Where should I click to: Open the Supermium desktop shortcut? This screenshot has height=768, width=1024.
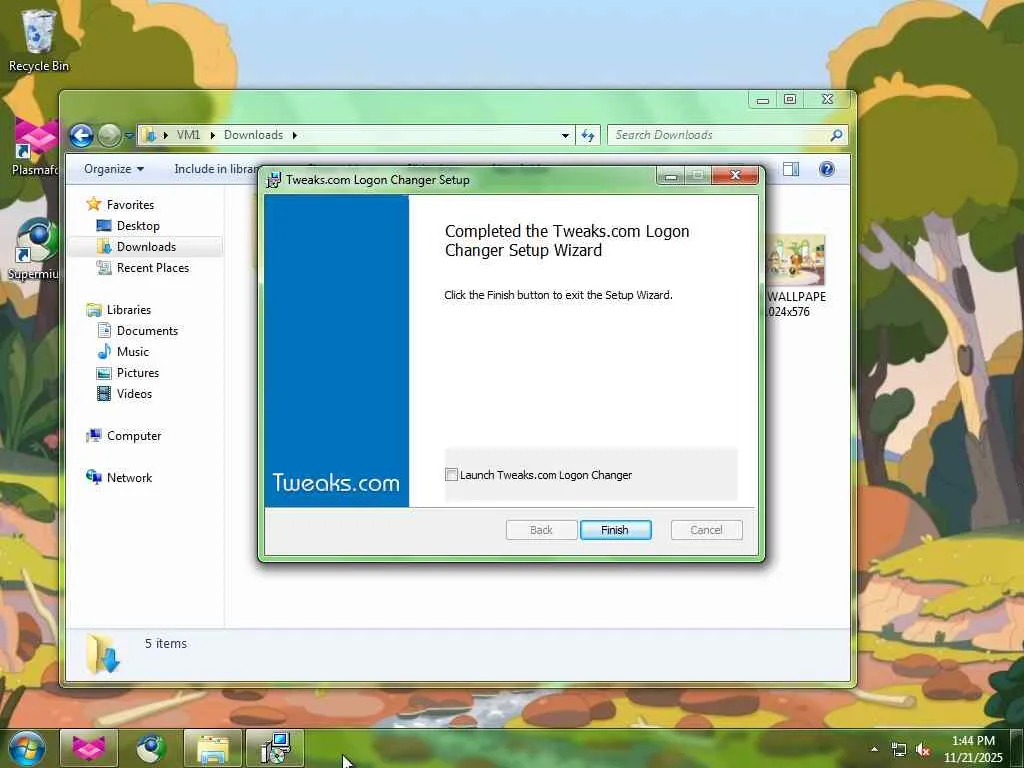35,249
